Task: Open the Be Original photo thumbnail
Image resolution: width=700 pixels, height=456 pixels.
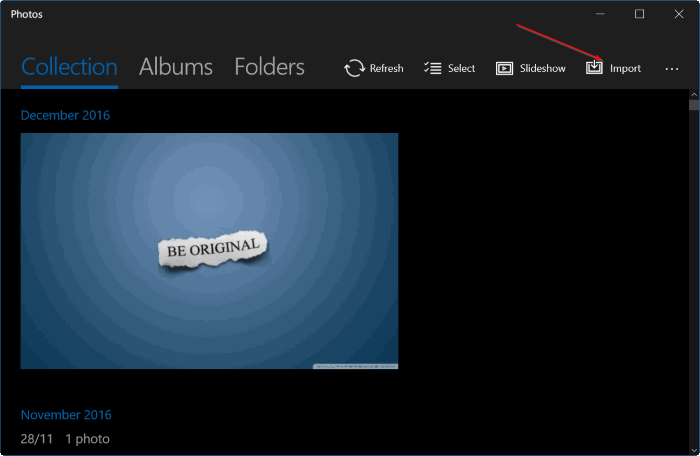Action: pyautogui.click(x=209, y=250)
